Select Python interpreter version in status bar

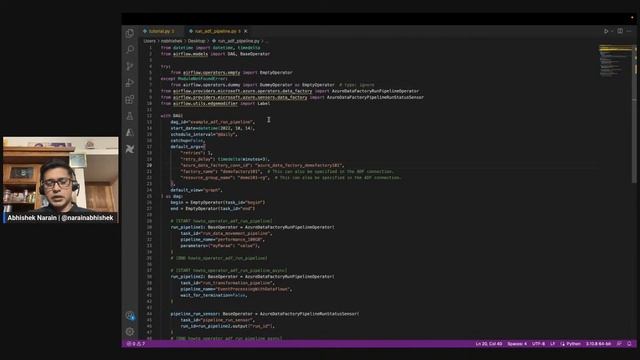click(x=598, y=344)
